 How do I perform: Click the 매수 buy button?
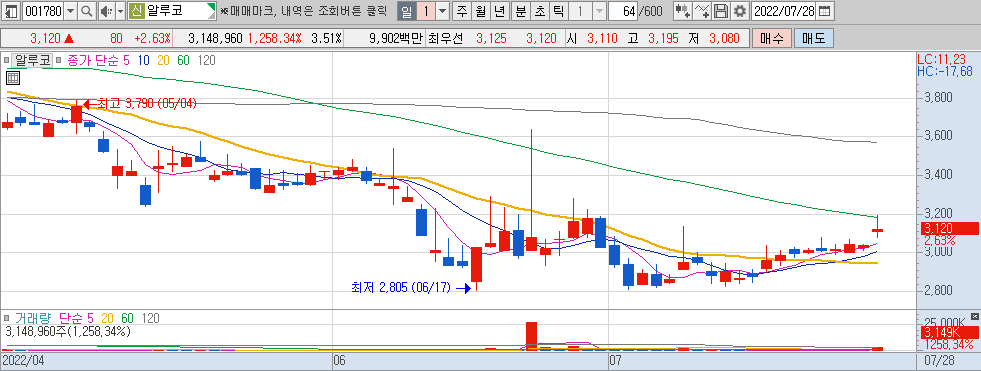[x=771, y=38]
